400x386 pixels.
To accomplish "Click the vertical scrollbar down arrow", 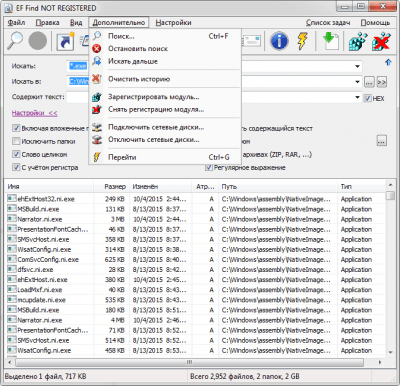I will 391,352.
